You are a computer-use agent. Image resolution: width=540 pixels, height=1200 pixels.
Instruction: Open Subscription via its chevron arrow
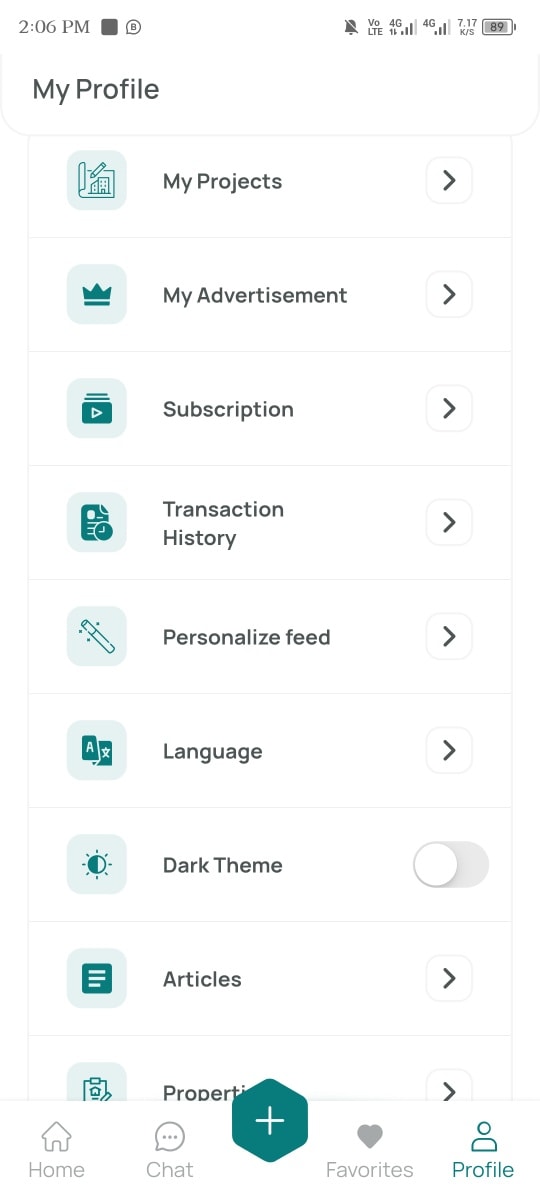[449, 408]
